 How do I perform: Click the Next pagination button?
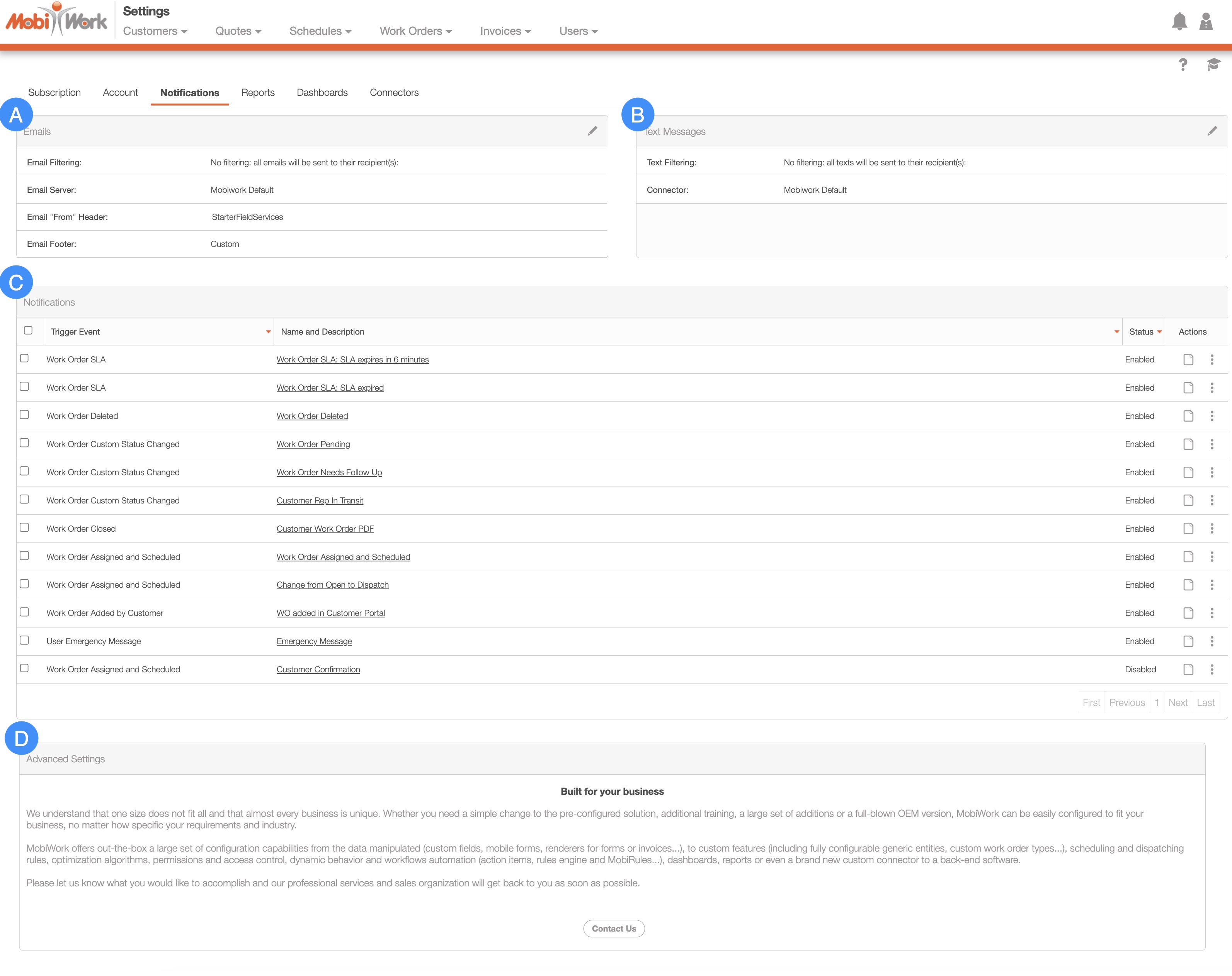[1178, 703]
